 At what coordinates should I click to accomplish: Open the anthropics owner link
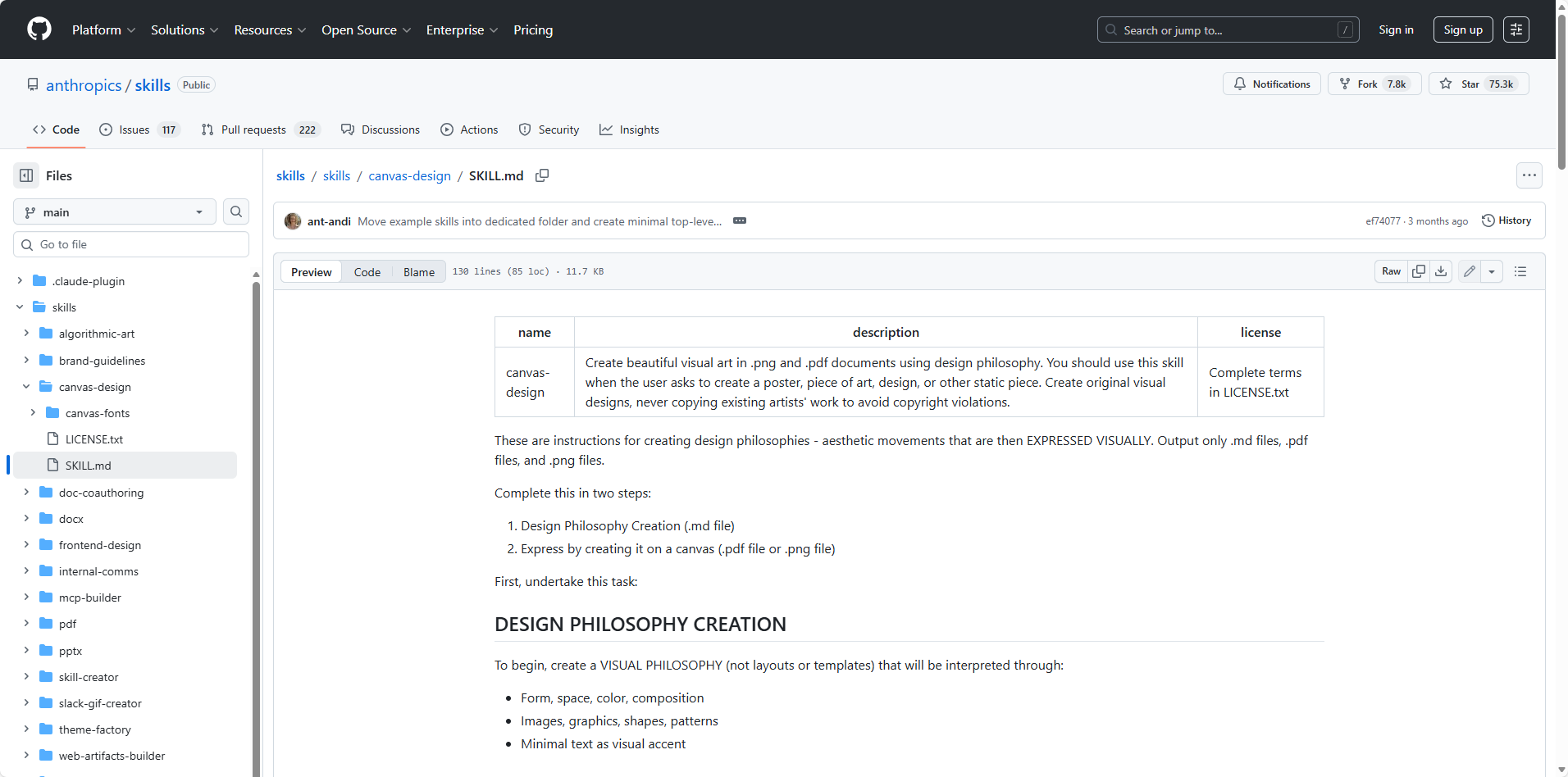click(84, 85)
